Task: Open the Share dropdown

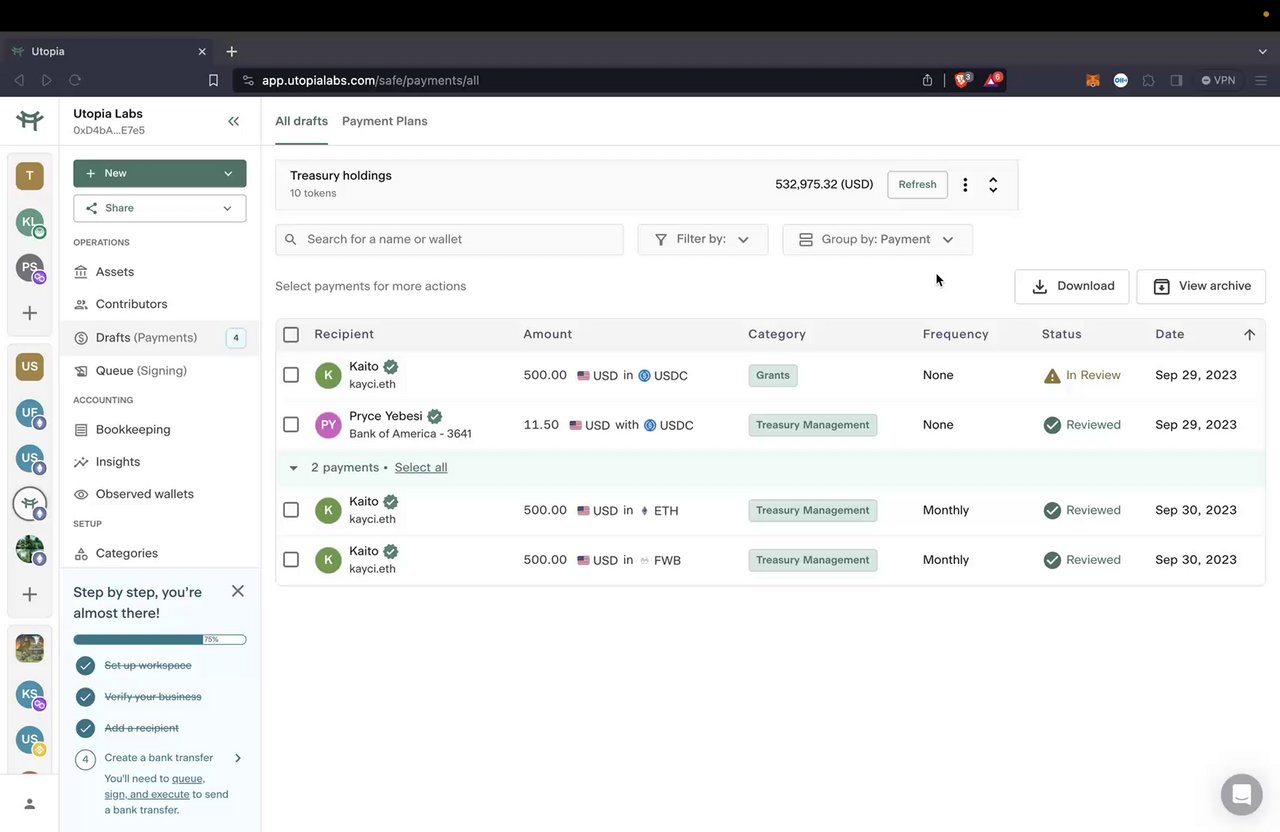Action: [160, 208]
